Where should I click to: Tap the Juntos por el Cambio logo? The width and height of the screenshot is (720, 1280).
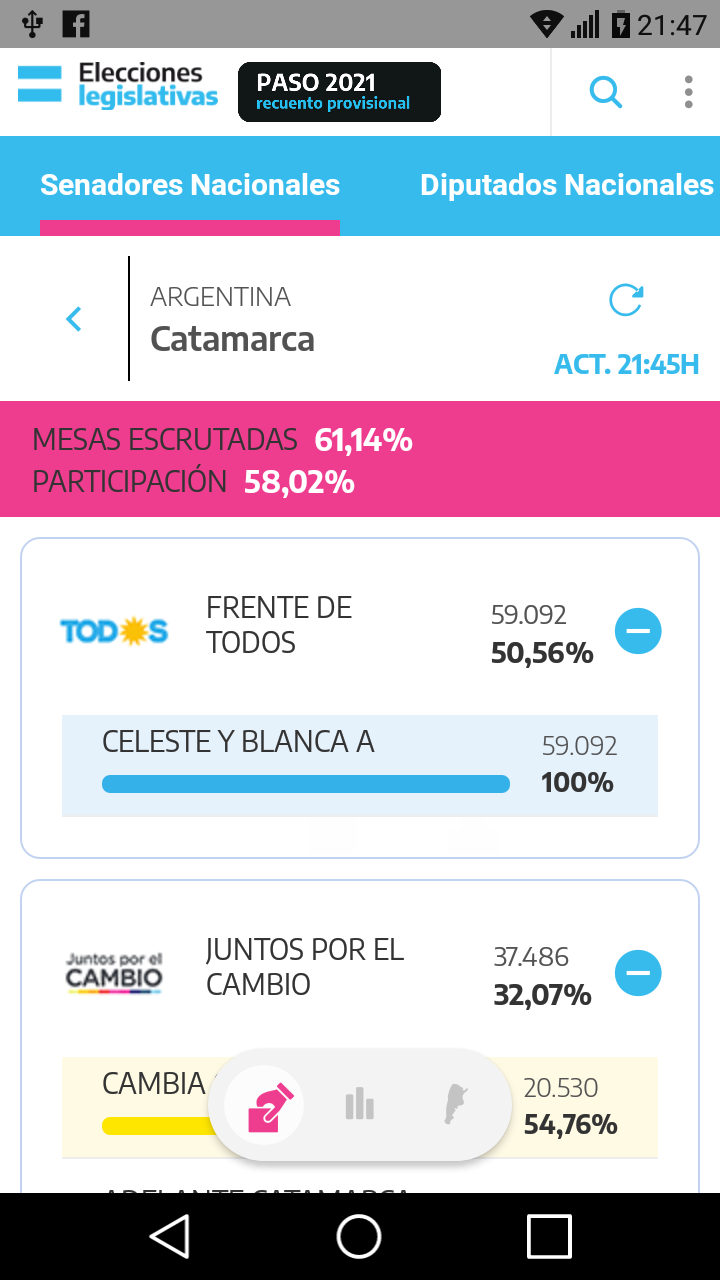(x=114, y=972)
